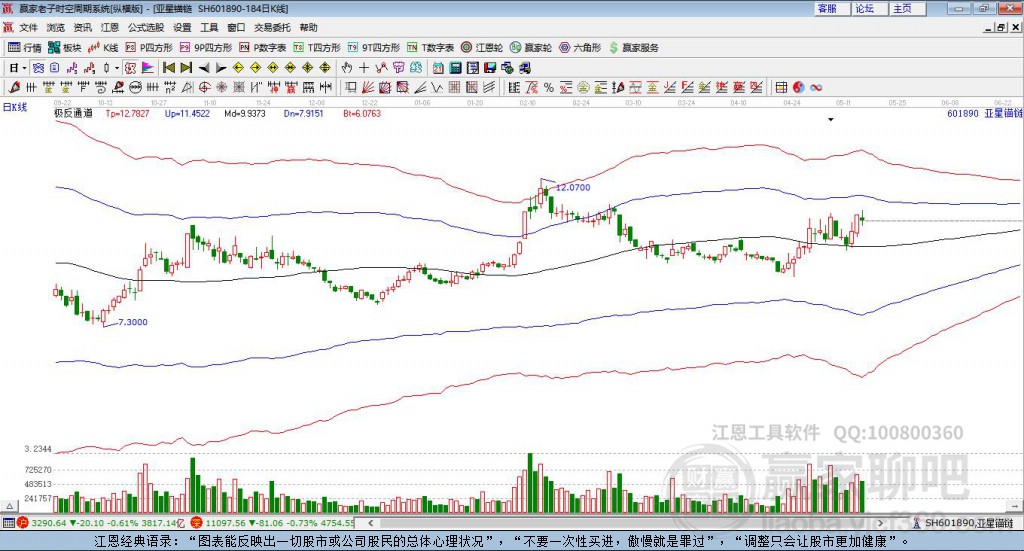Click the 7.3000 low price label

133,322
